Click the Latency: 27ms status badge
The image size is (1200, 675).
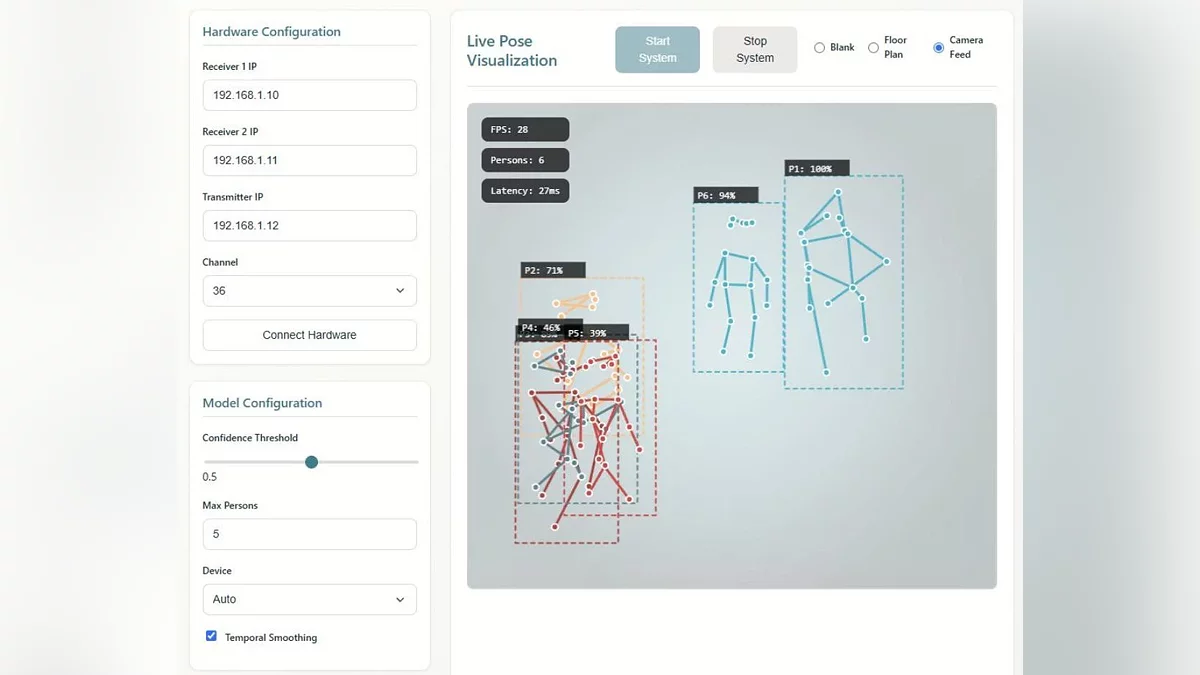[525, 191]
